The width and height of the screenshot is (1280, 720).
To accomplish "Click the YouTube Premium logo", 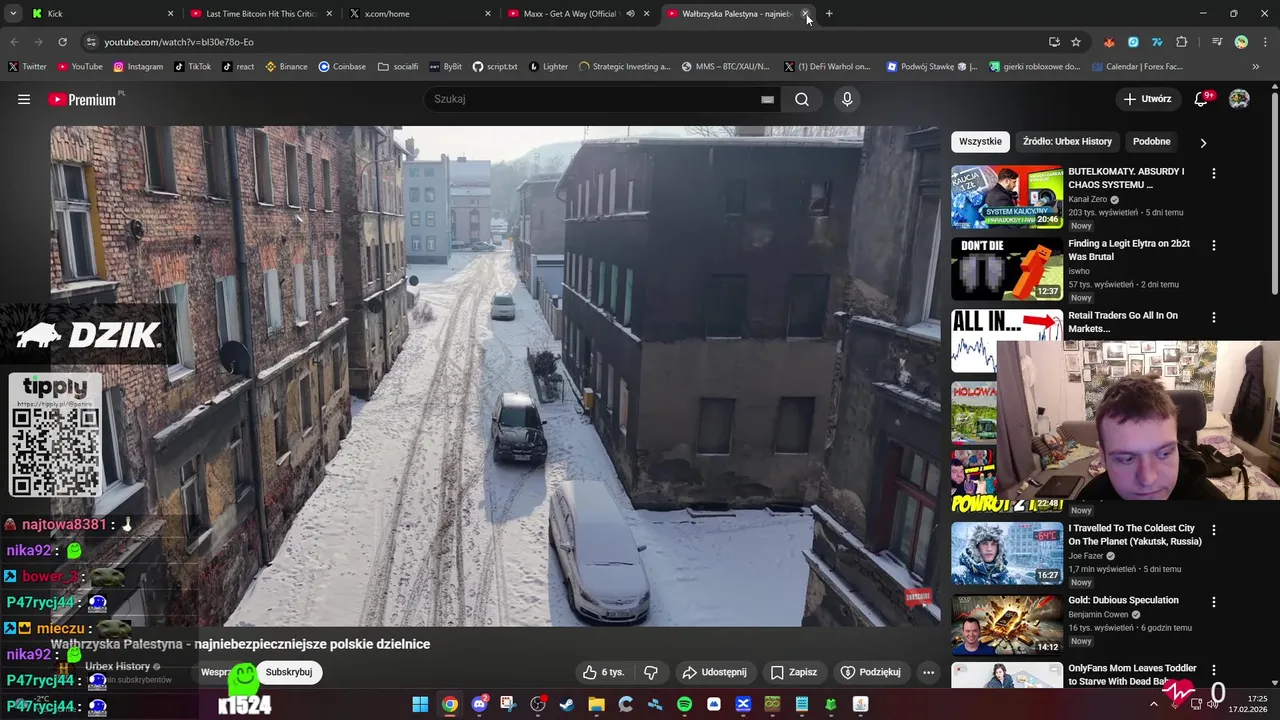I will [83, 99].
